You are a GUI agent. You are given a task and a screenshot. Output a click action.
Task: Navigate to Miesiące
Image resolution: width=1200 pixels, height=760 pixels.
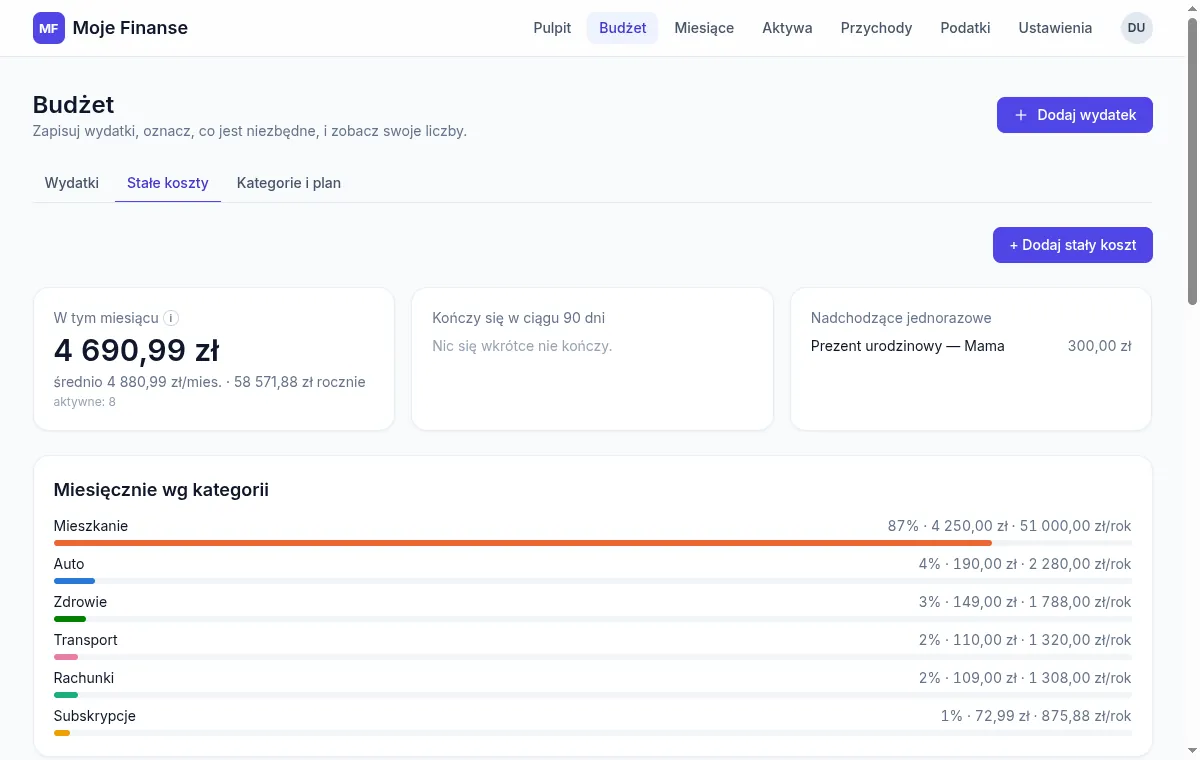(x=704, y=28)
